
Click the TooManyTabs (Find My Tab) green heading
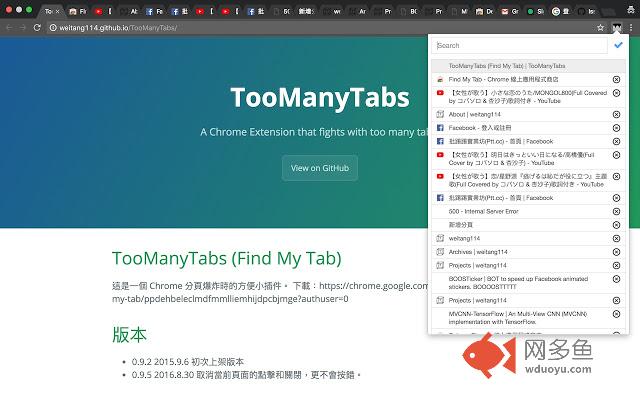227,258
